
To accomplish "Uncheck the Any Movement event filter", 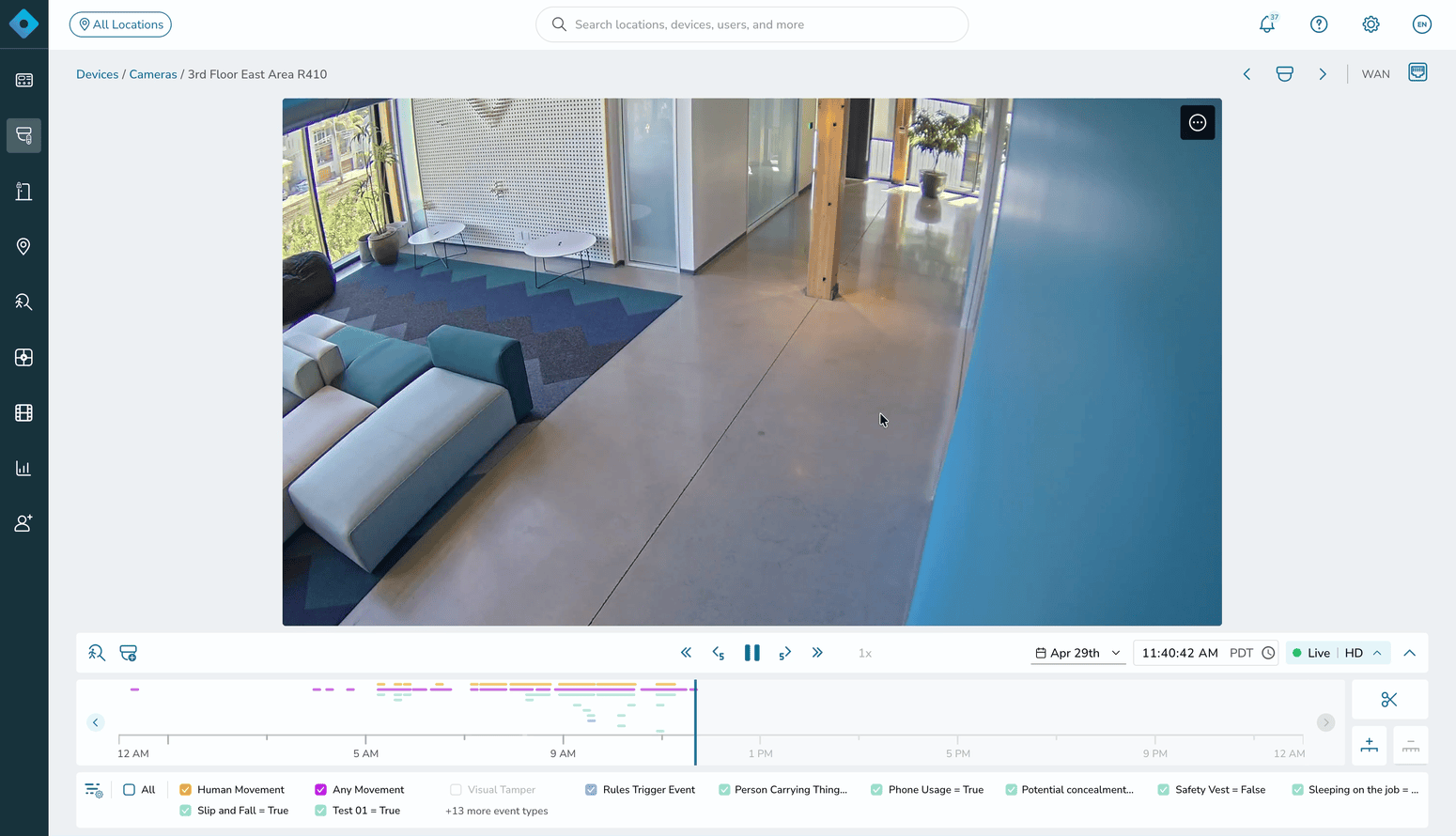I will click(320, 790).
